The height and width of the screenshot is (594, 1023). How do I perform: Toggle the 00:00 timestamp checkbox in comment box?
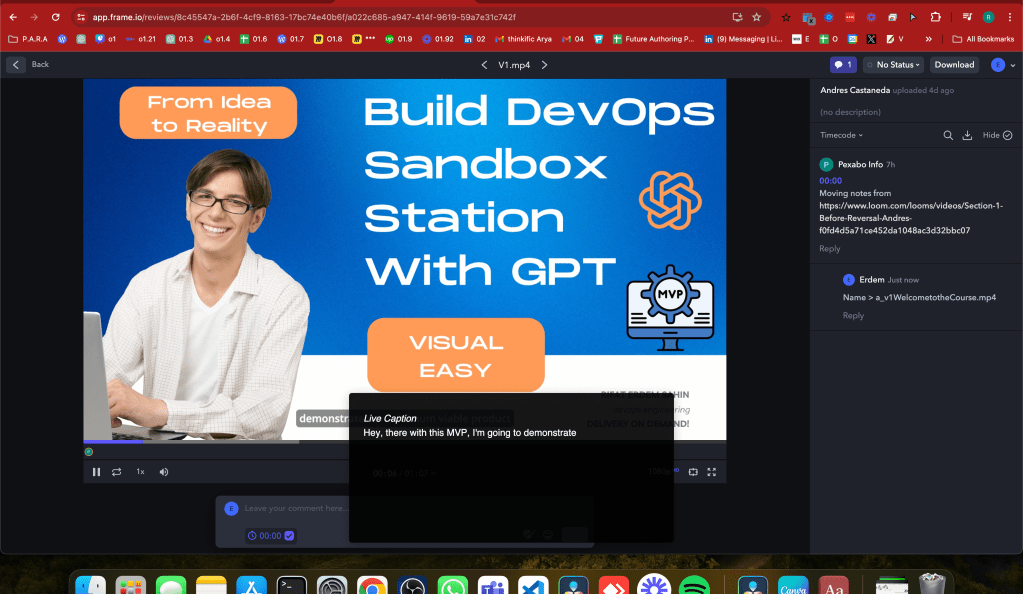point(289,536)
